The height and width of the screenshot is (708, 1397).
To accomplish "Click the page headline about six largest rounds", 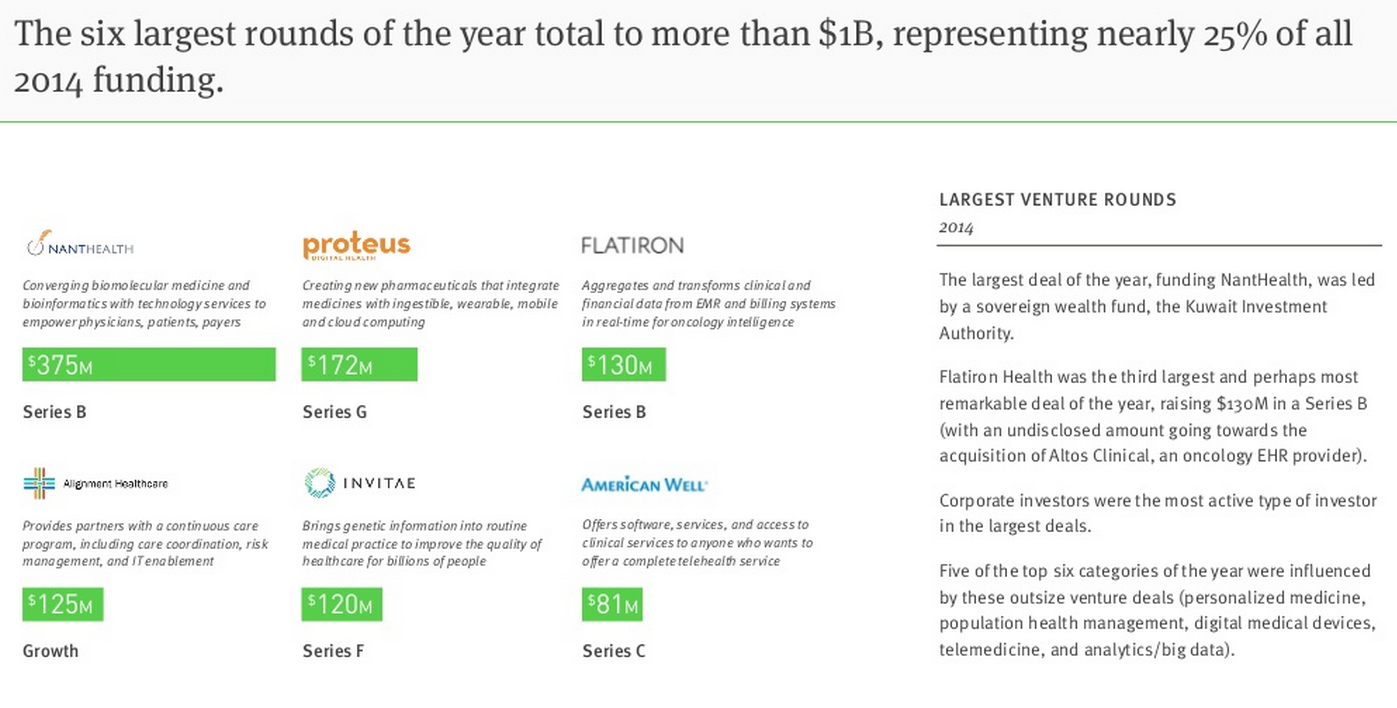I will pos(683,56).
